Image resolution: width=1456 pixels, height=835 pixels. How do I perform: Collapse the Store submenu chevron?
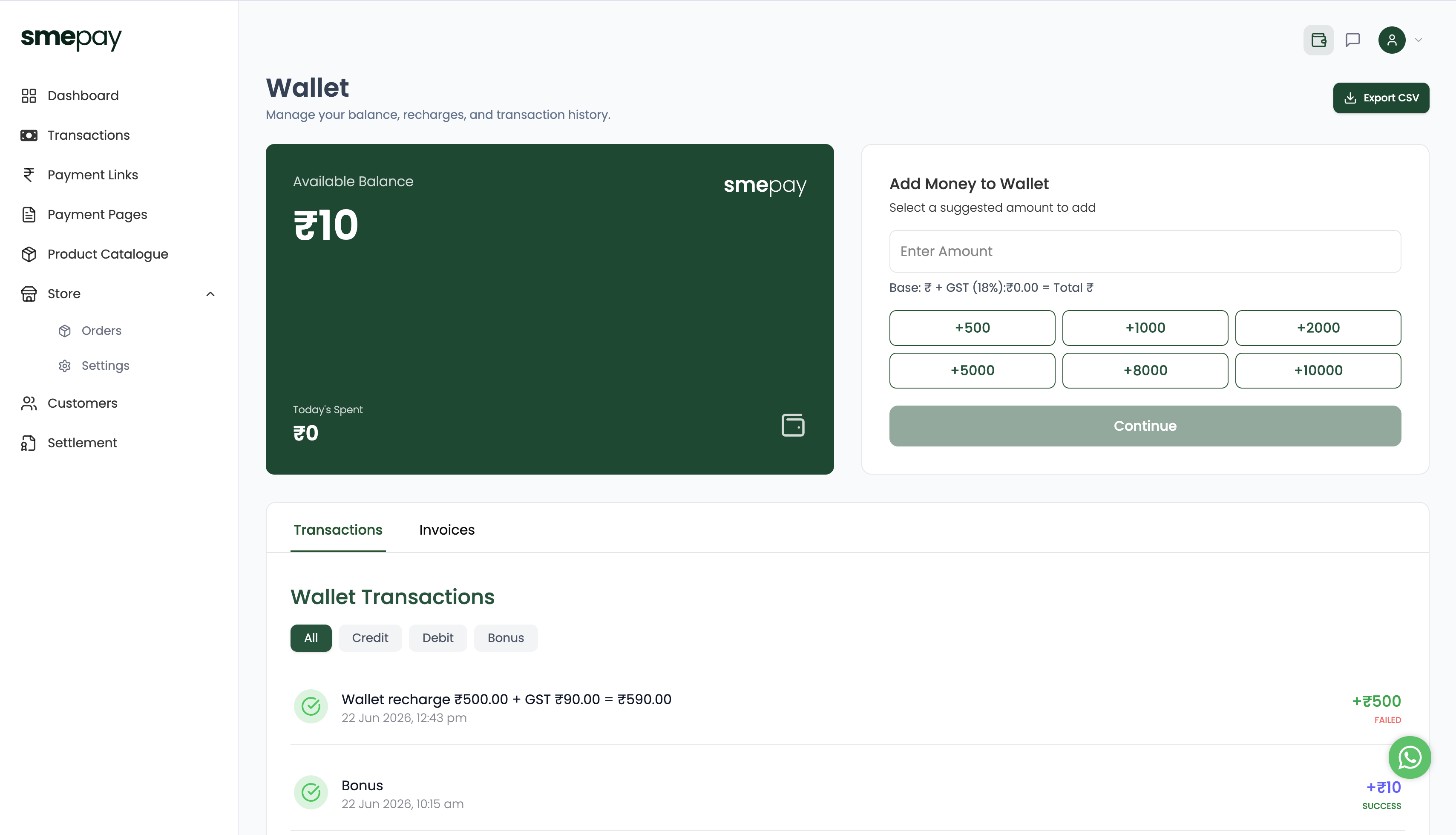210,294
